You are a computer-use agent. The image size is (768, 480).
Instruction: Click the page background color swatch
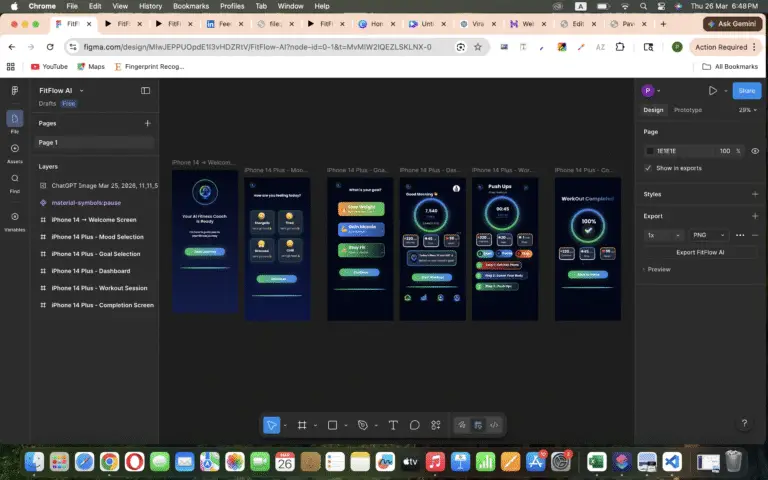click(650, 151)
